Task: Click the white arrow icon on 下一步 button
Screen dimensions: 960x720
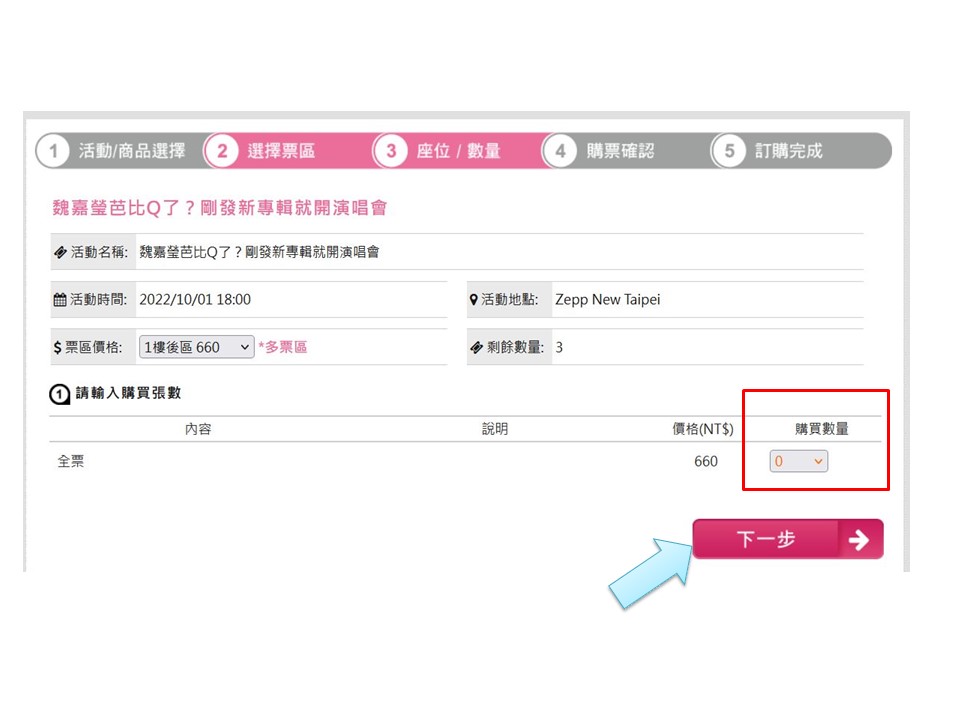Action: (x=859, y=539)
